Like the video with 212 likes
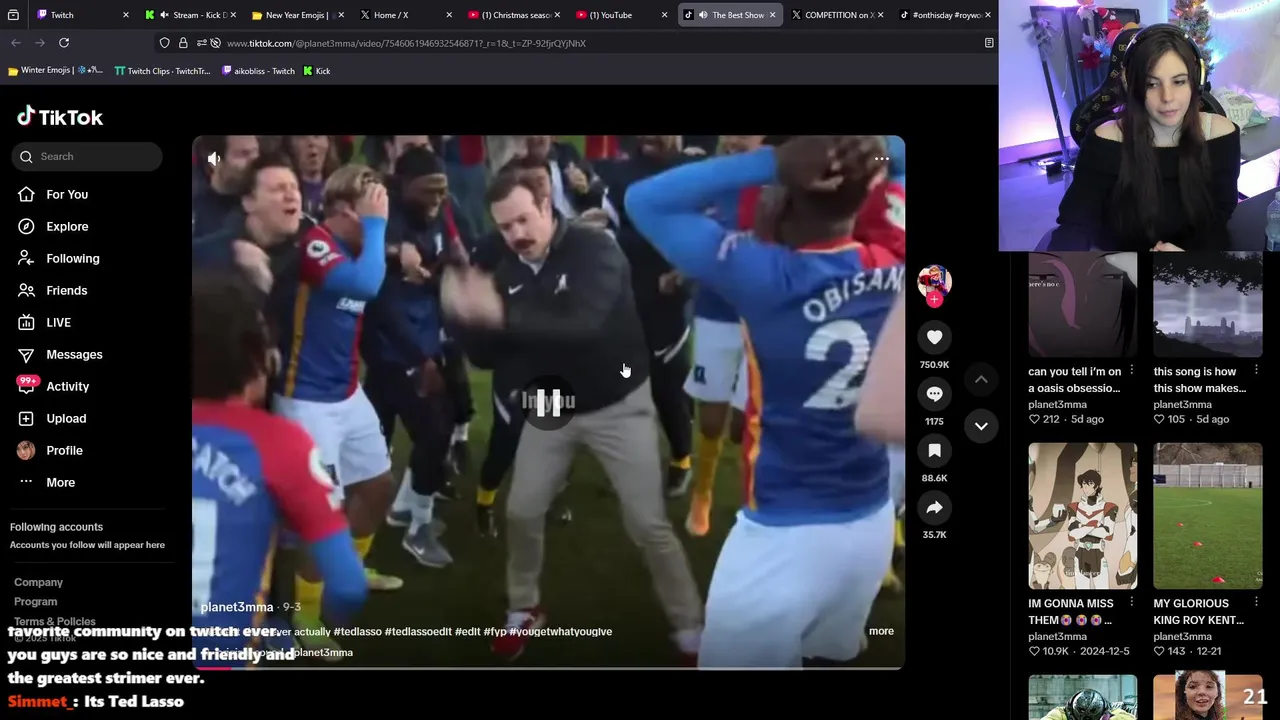 pos(1035,419)
